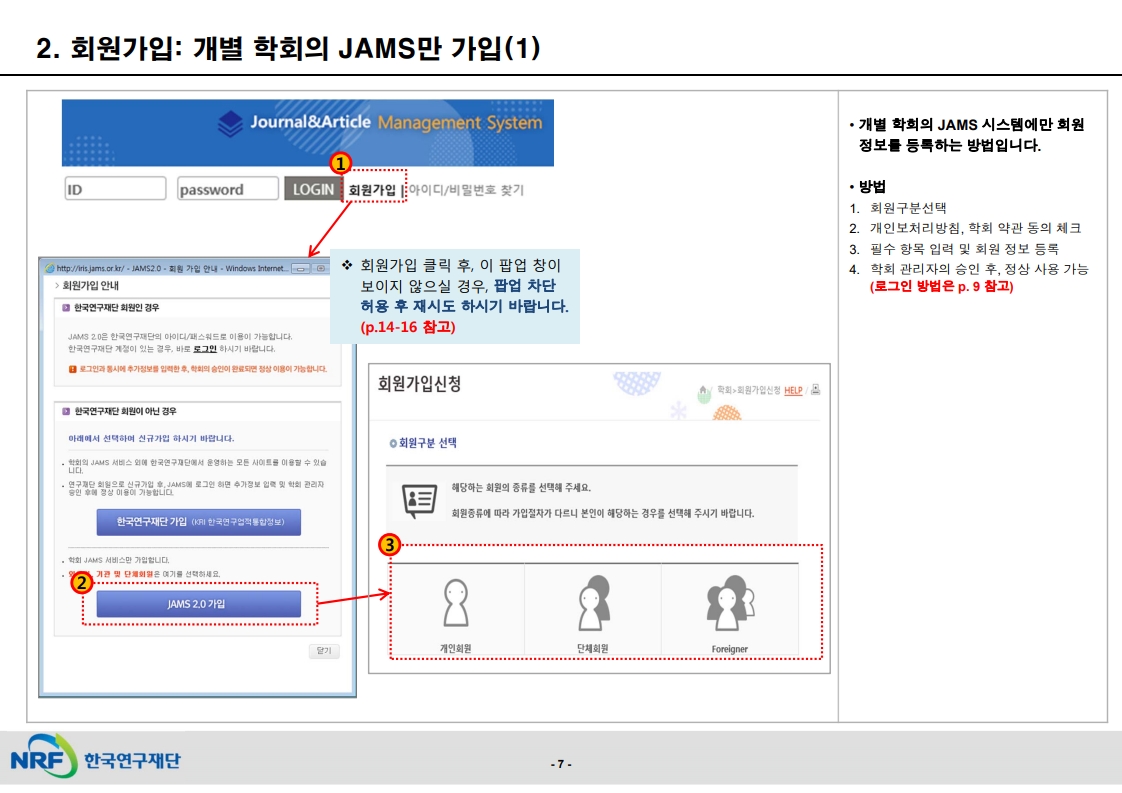Image resolution: width=1122 pixels, height=793 pixels.
Task: Click the ID input field
Action: point(115,189)
